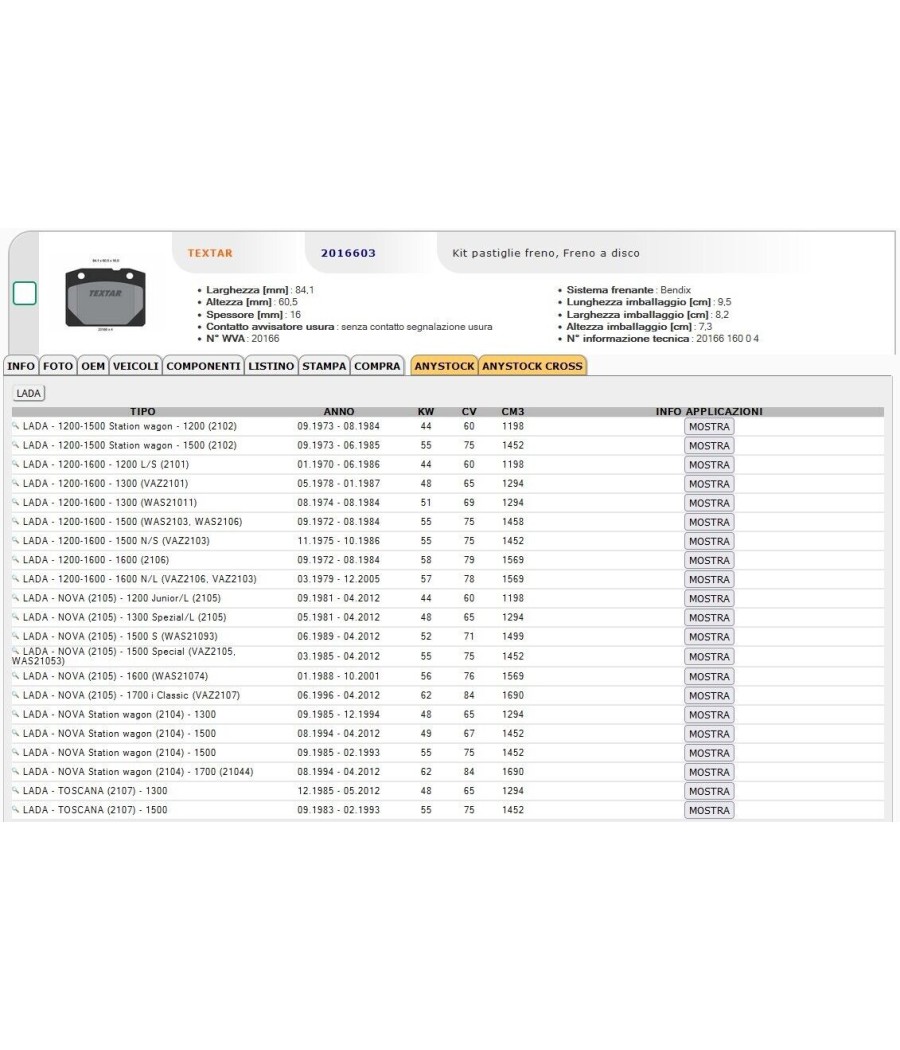Click MOSTRA for NOVA 1600 (WAS21074)

[x=709, y=677]
